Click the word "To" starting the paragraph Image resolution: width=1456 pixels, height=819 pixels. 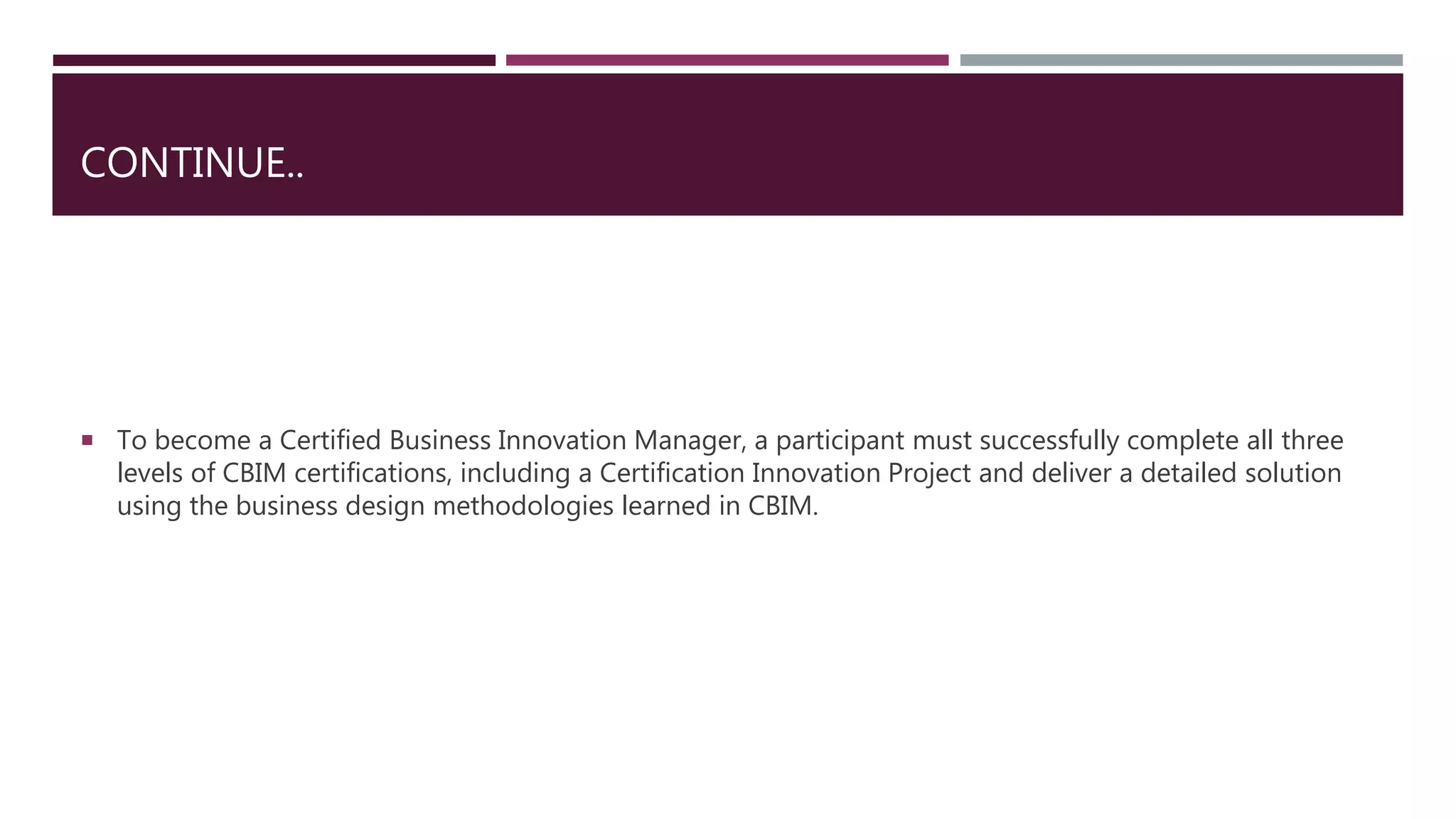132,440
